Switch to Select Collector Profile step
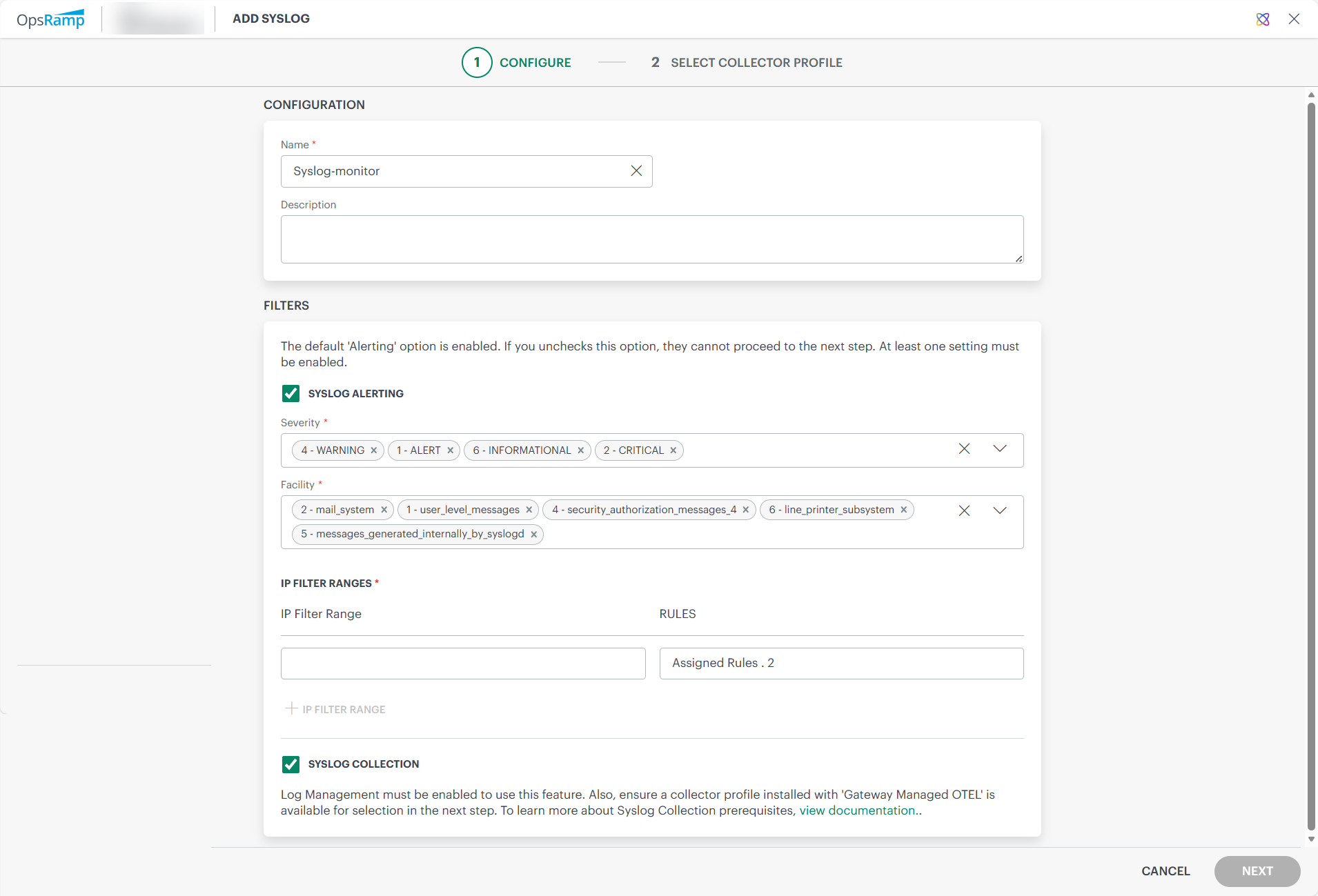 [x=747, y=63]
